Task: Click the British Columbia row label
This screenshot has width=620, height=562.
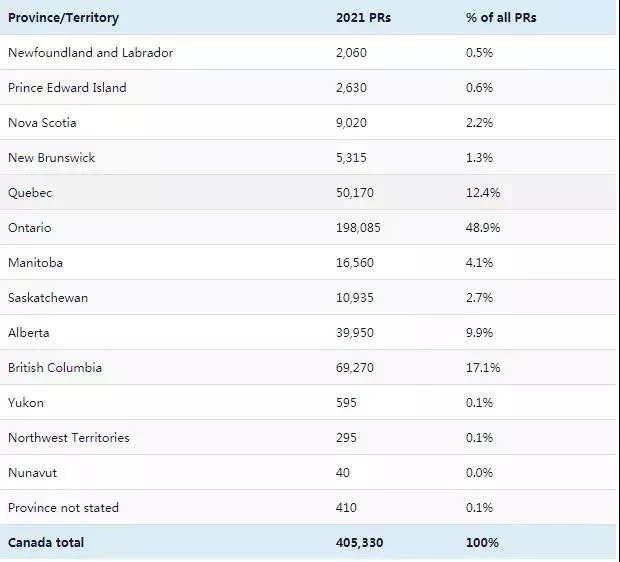Action: tap(55, 368)
